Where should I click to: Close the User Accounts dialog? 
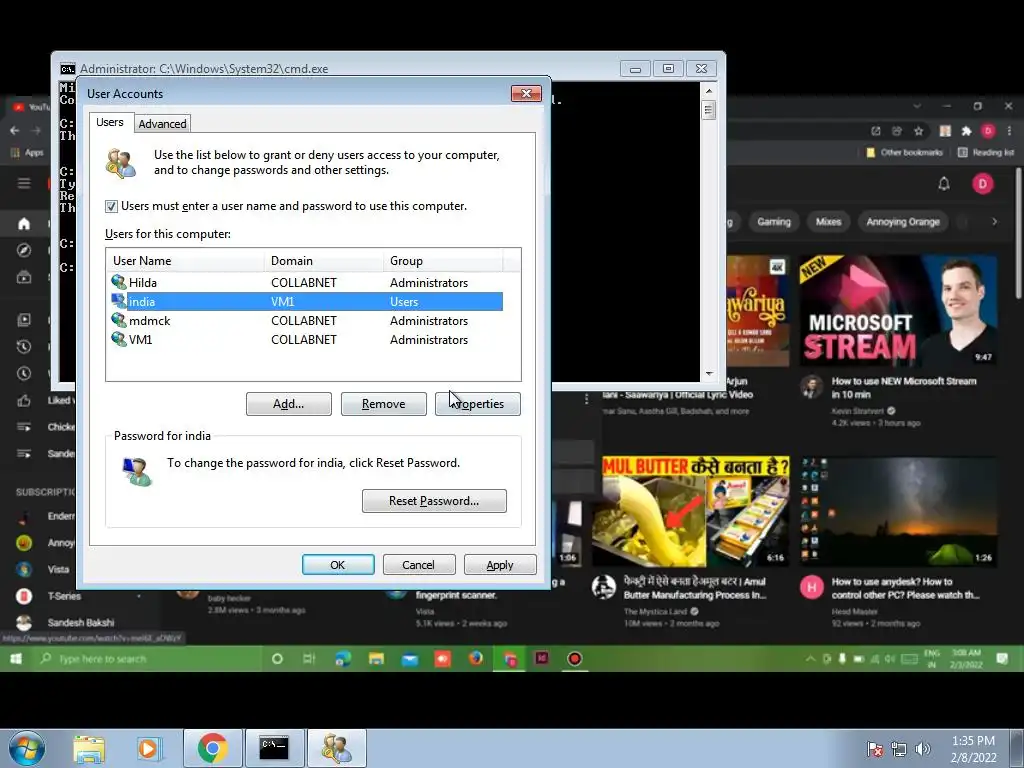[526, 93]
